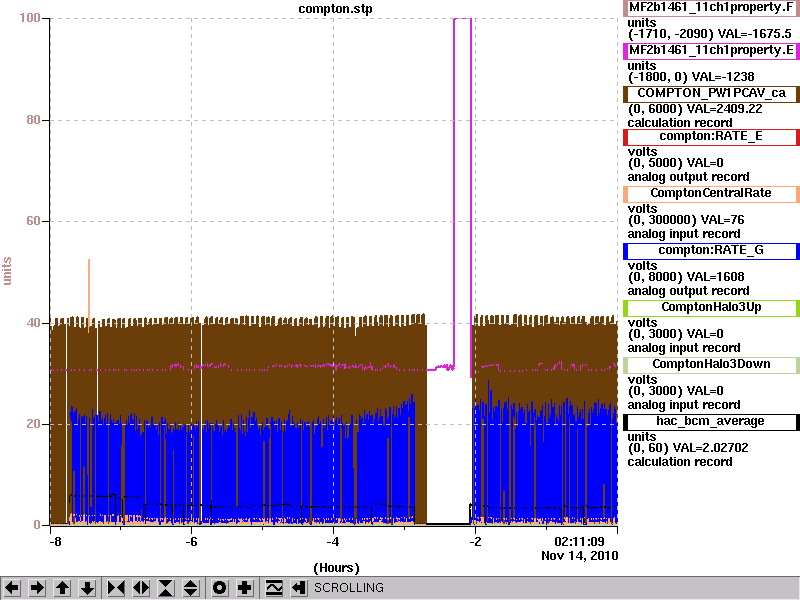Select the hac_bcm_average legend entry
800x600 pixels.
click(711, 422)
